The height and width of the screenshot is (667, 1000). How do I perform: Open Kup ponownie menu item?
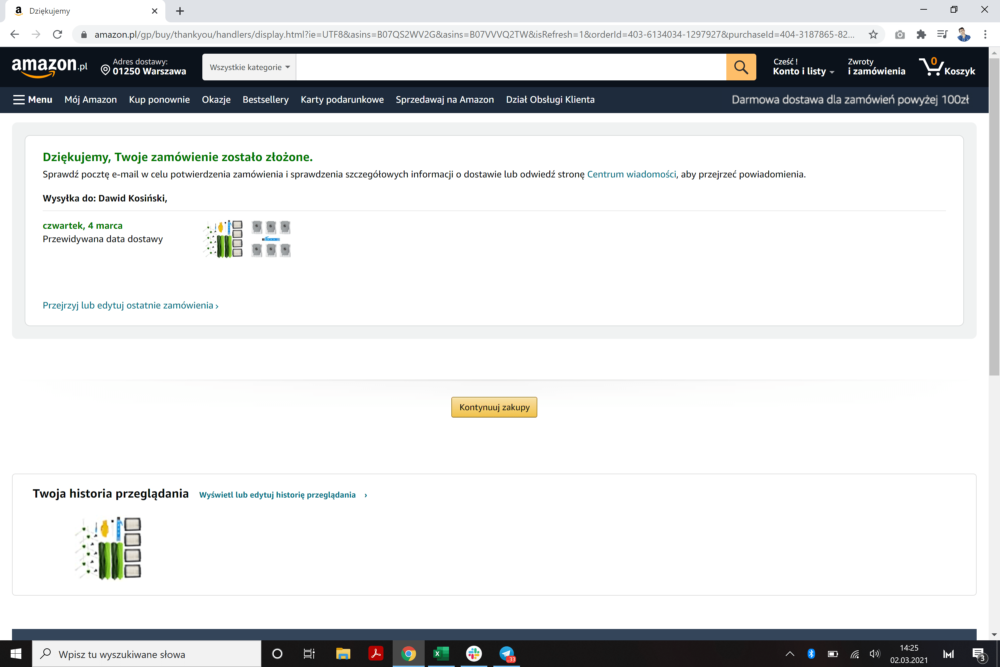[x=159, y=99]
